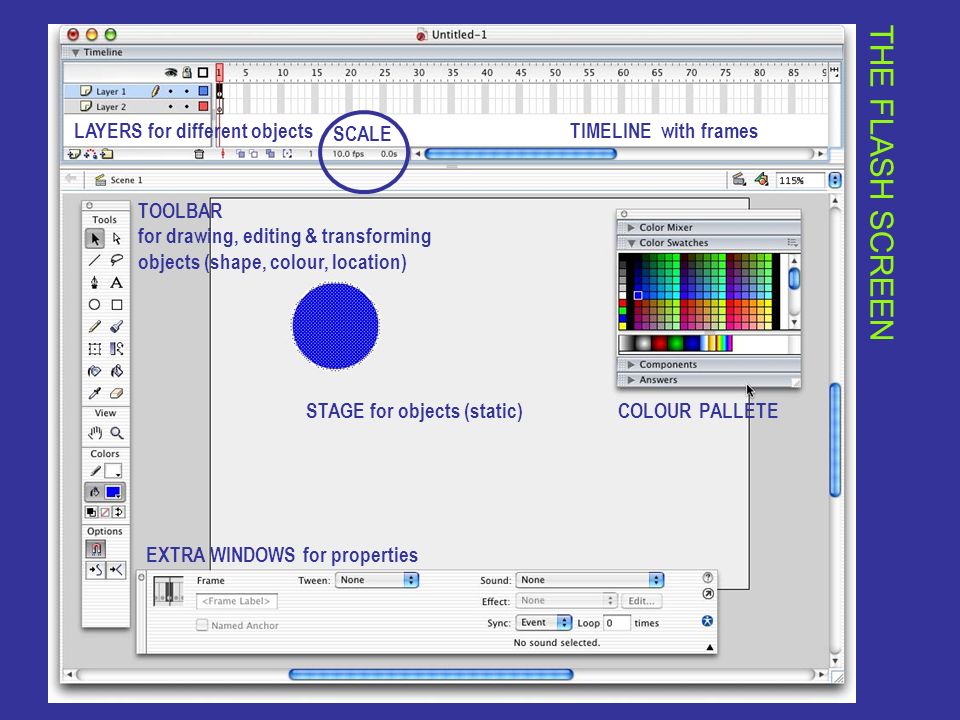
Task: Click the Scene 1 label
Action: (126, 180)
